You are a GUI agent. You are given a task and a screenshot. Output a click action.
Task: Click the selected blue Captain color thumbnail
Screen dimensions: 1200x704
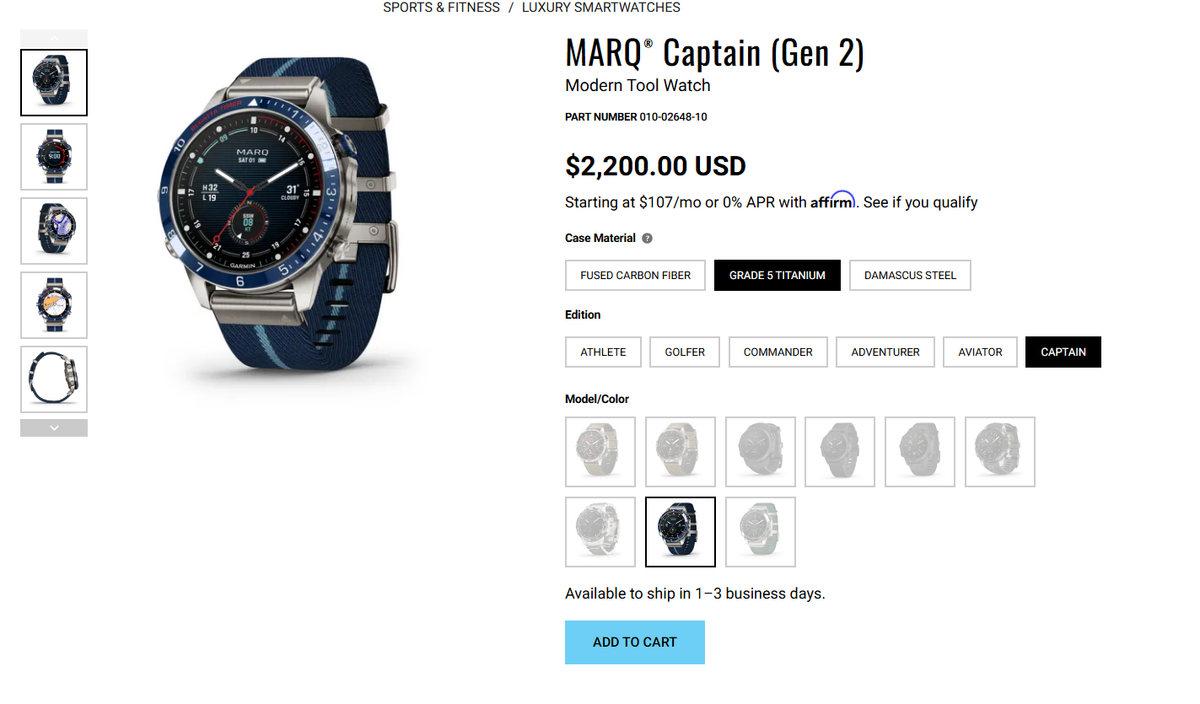point(680,532)
